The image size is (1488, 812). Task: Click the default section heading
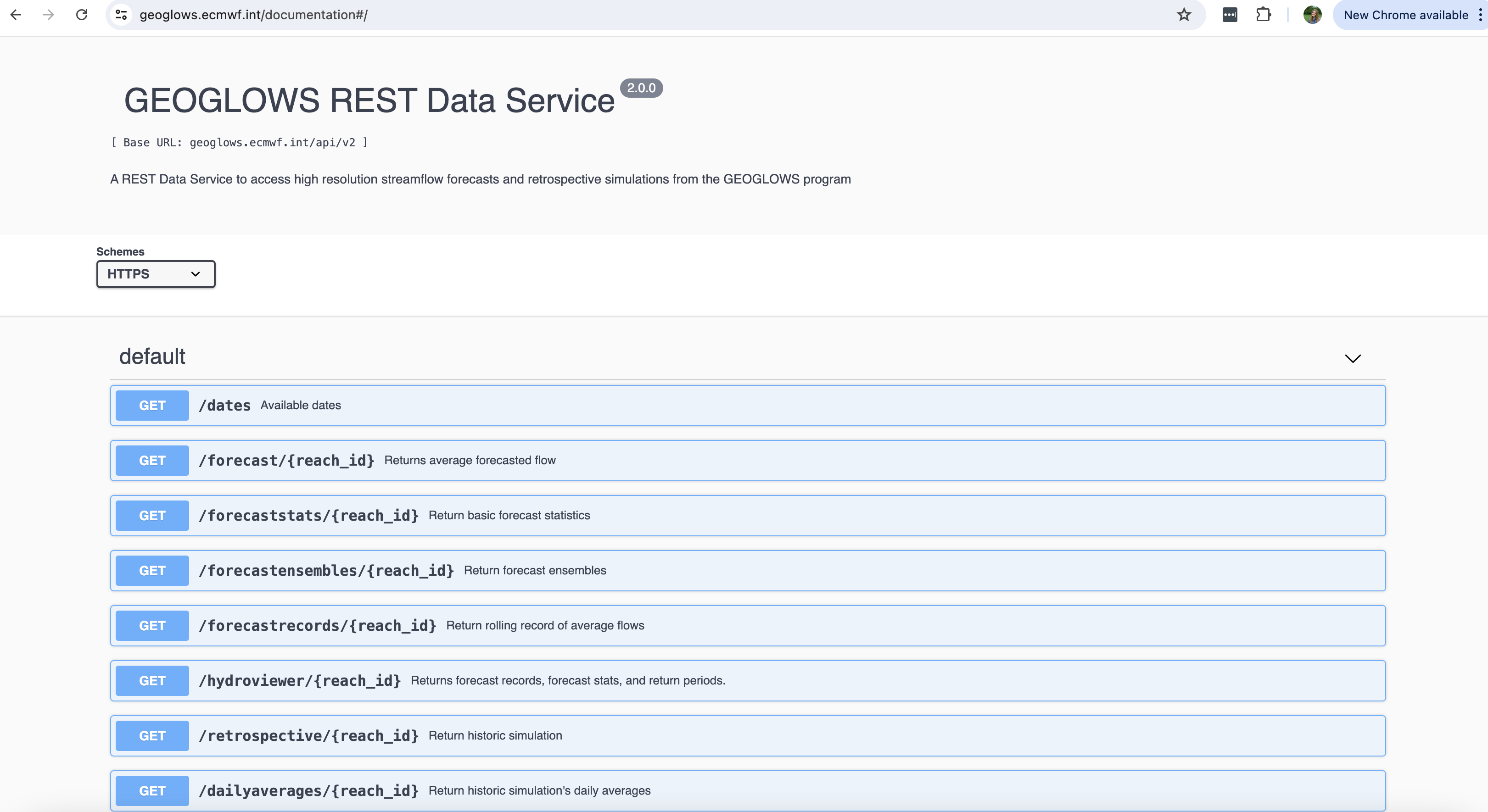[152, 356]
